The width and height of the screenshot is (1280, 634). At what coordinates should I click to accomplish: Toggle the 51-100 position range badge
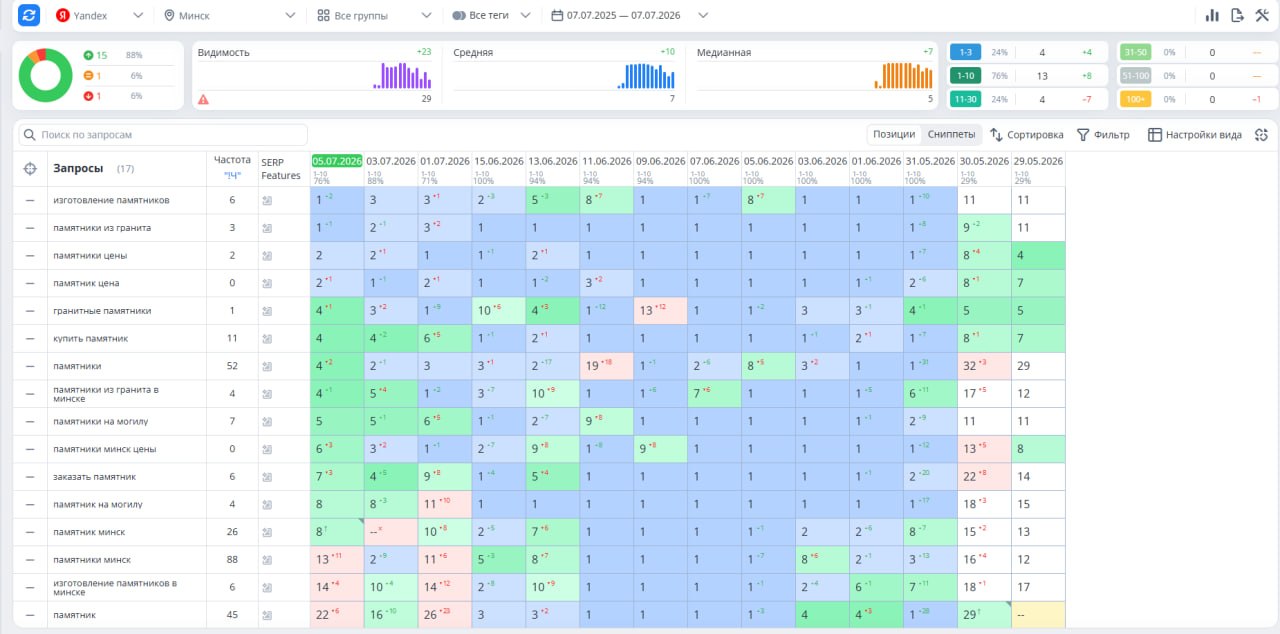pos(1135,76)
